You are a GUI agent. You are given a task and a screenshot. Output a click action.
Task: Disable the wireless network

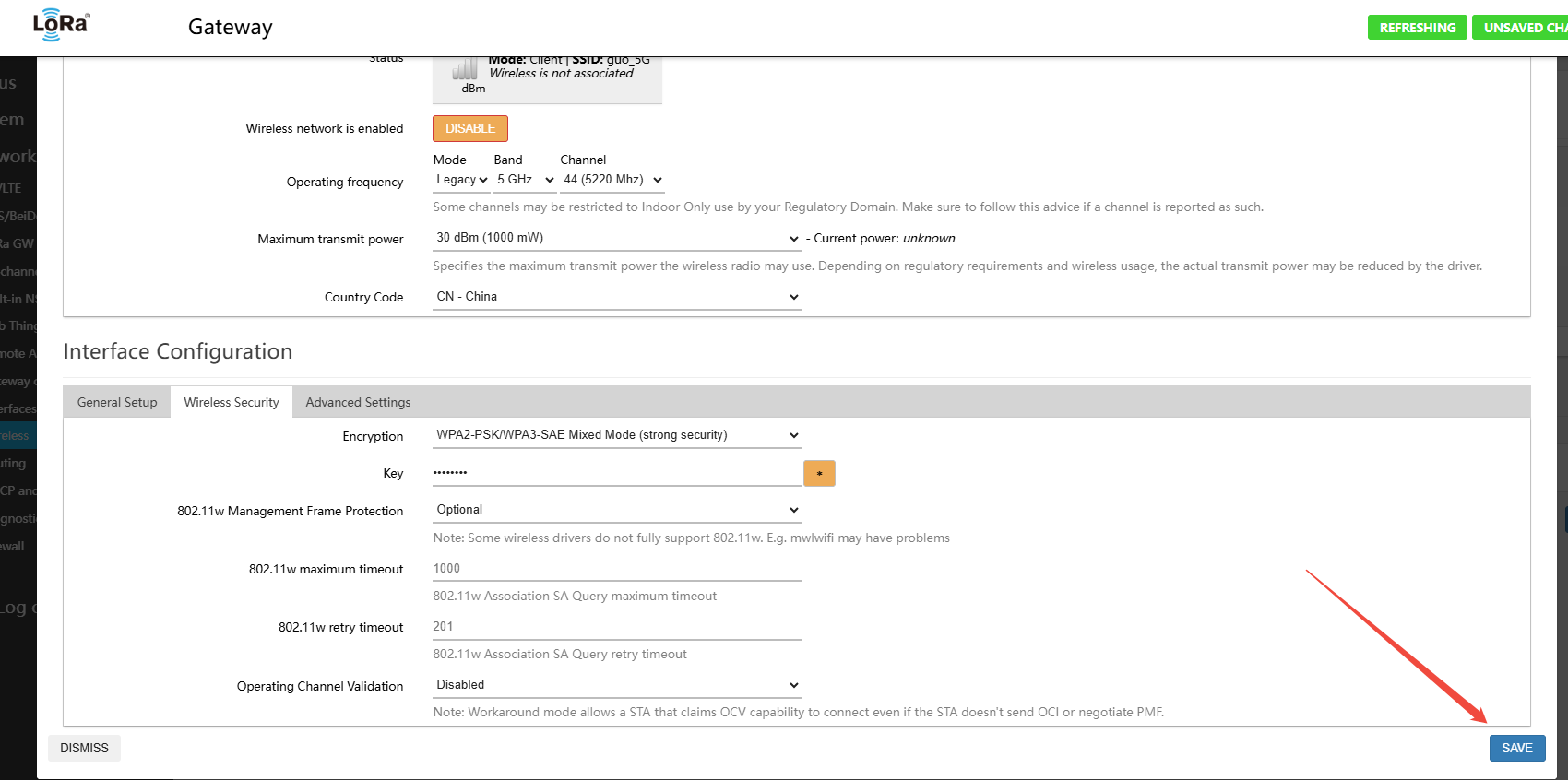point(470,128)
